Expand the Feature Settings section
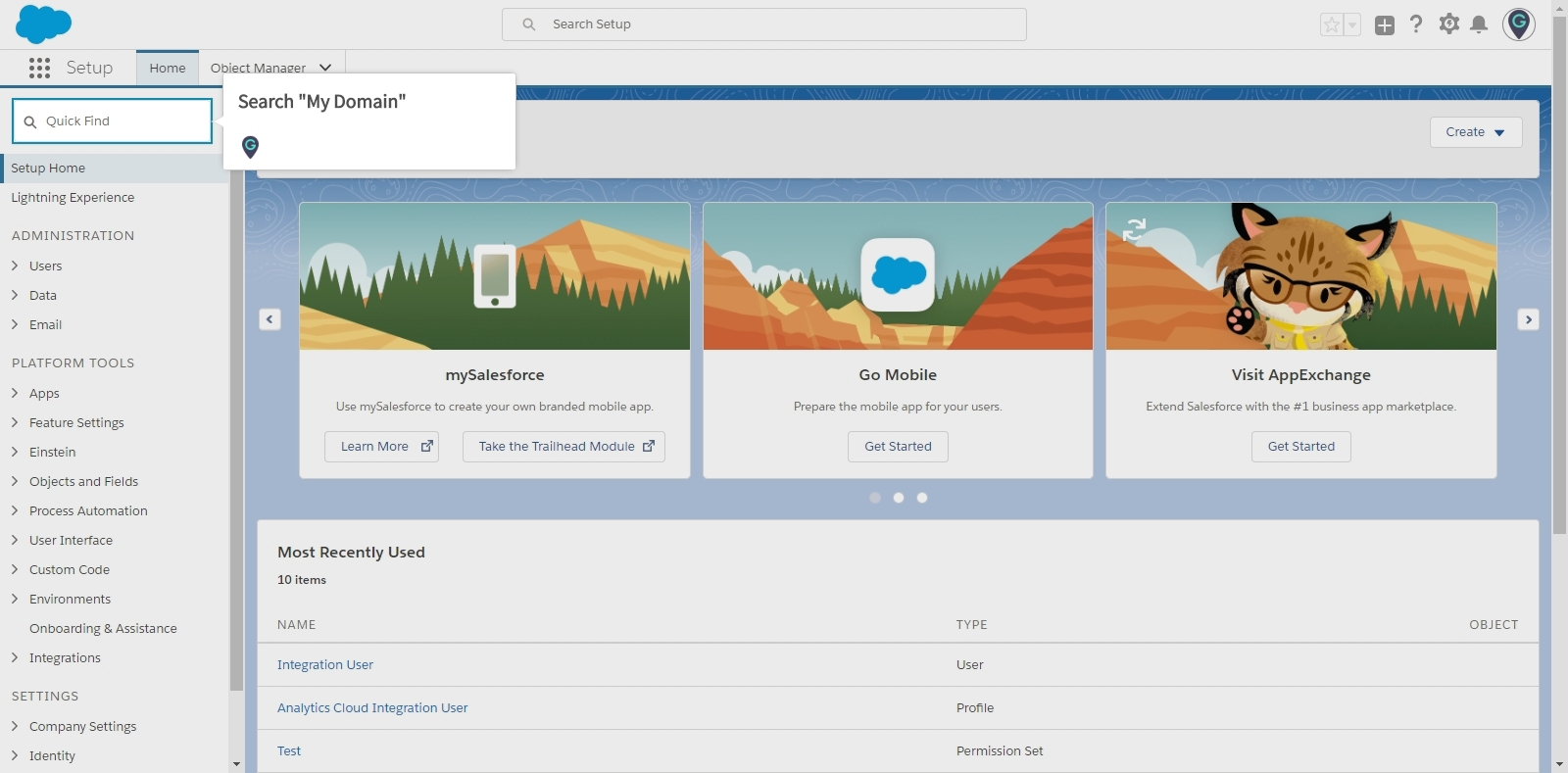 15,422
